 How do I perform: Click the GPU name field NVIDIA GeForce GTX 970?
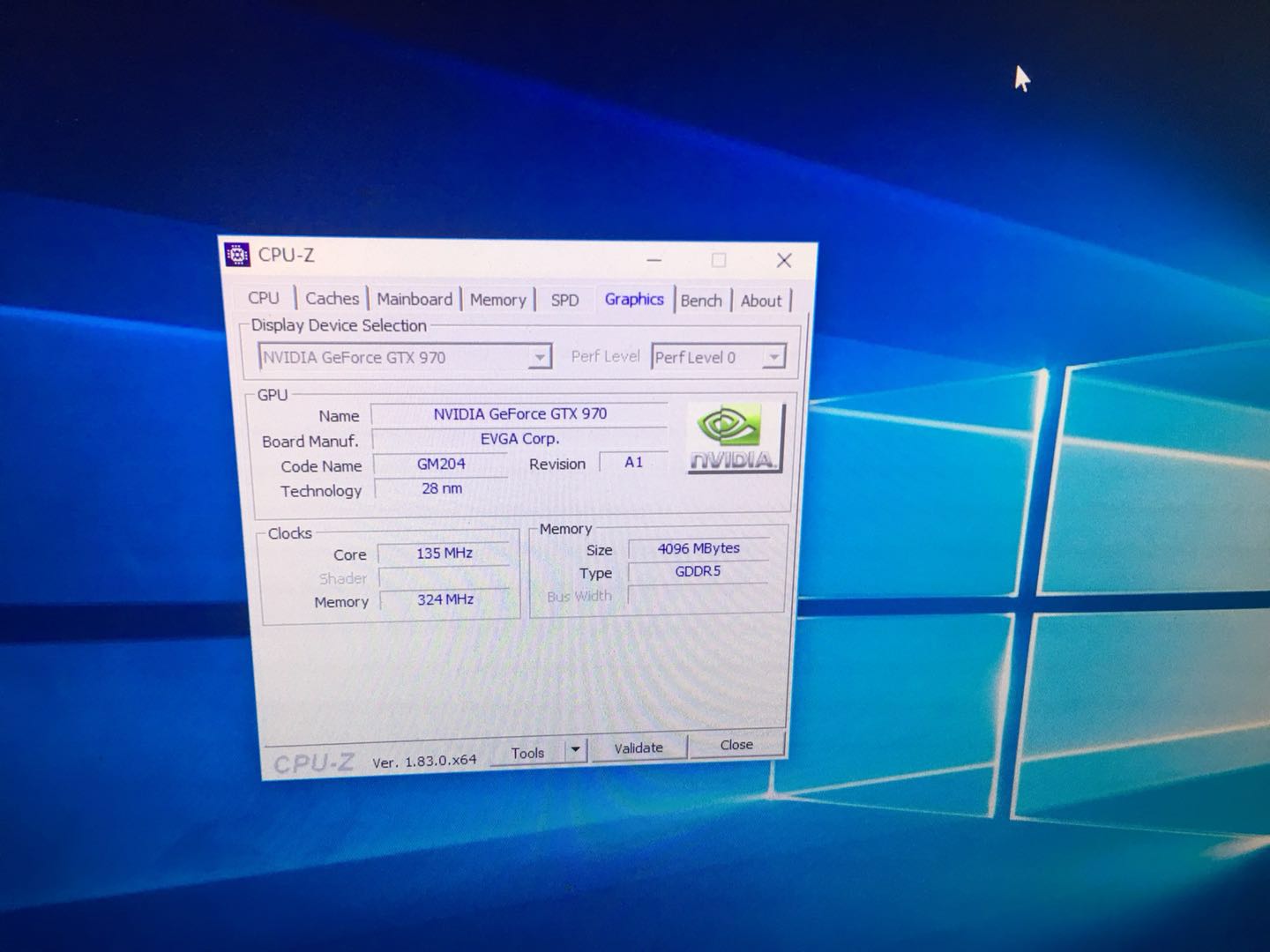tap(519, 413)
